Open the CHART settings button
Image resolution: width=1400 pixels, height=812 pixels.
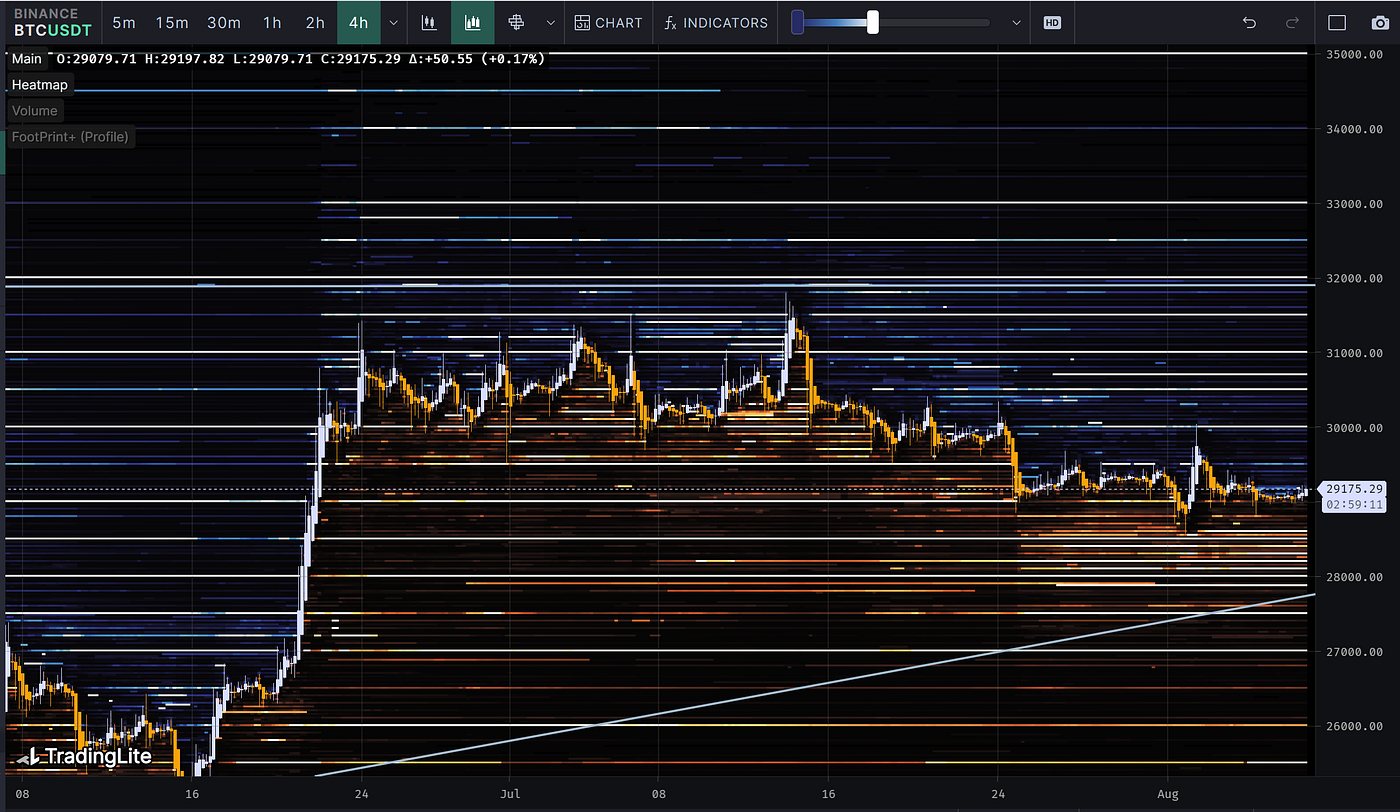[608, 22]
